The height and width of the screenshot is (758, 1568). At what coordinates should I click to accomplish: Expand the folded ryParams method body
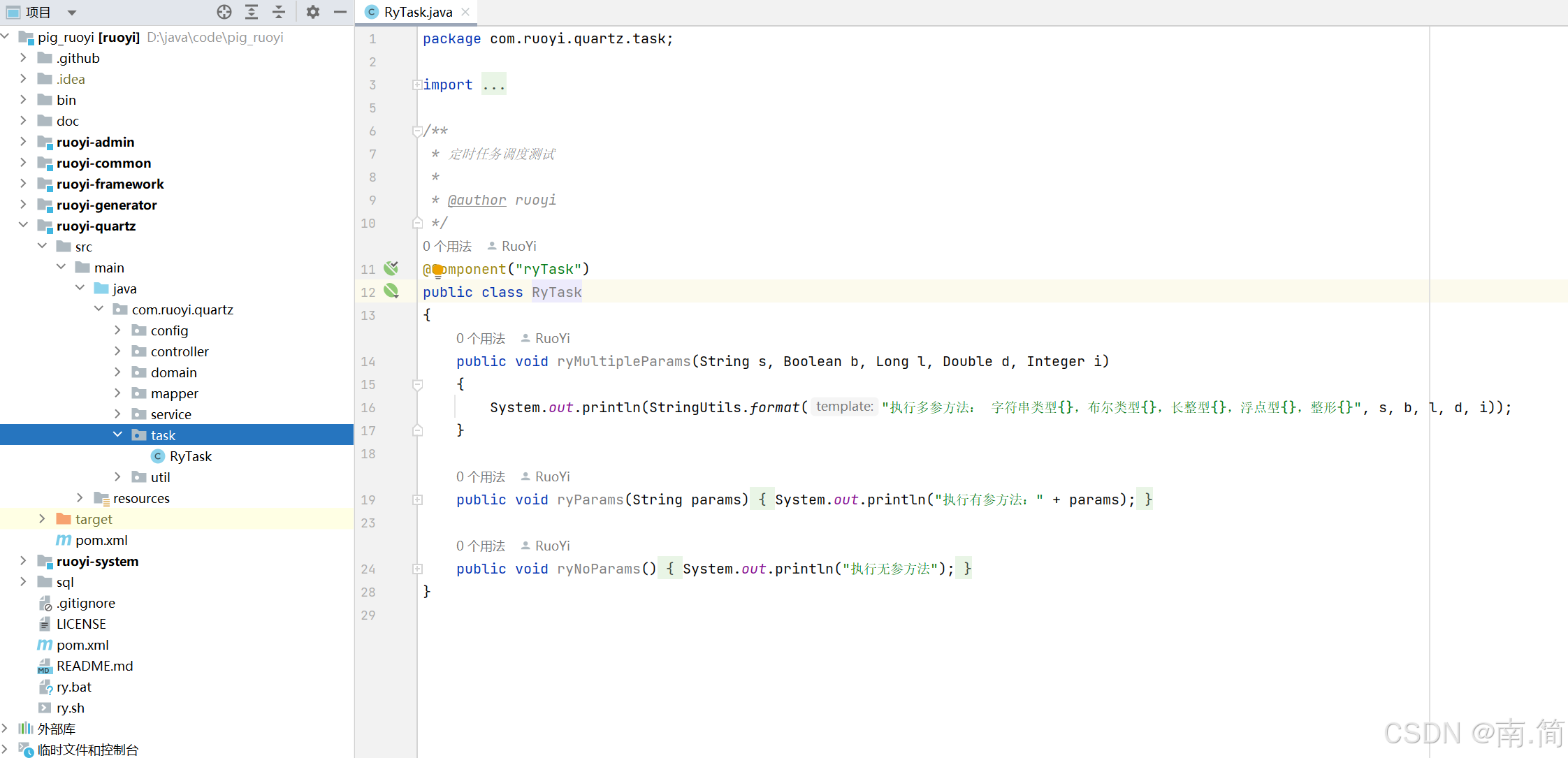coord(417,500)
